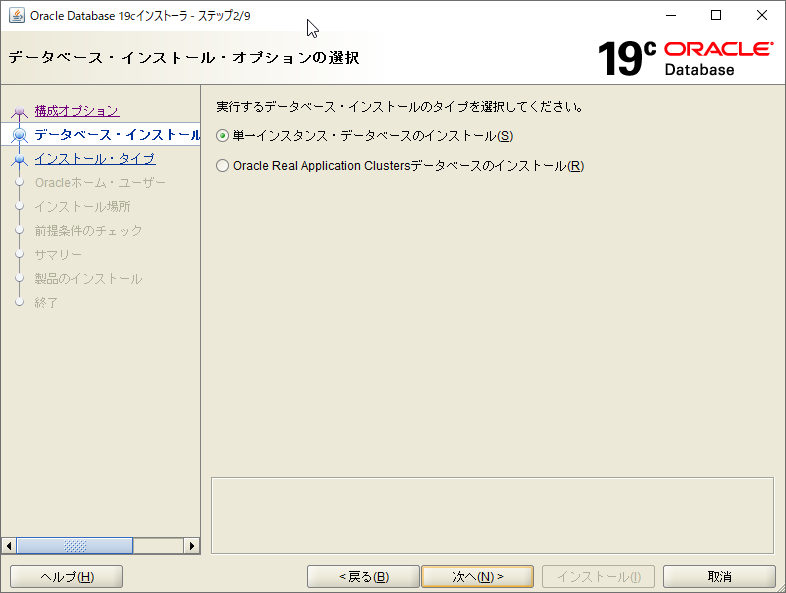Screen dimensions: 786x593
Task: Click the インストール・タイプ step marker icon
Action: [x=19, y=159]
